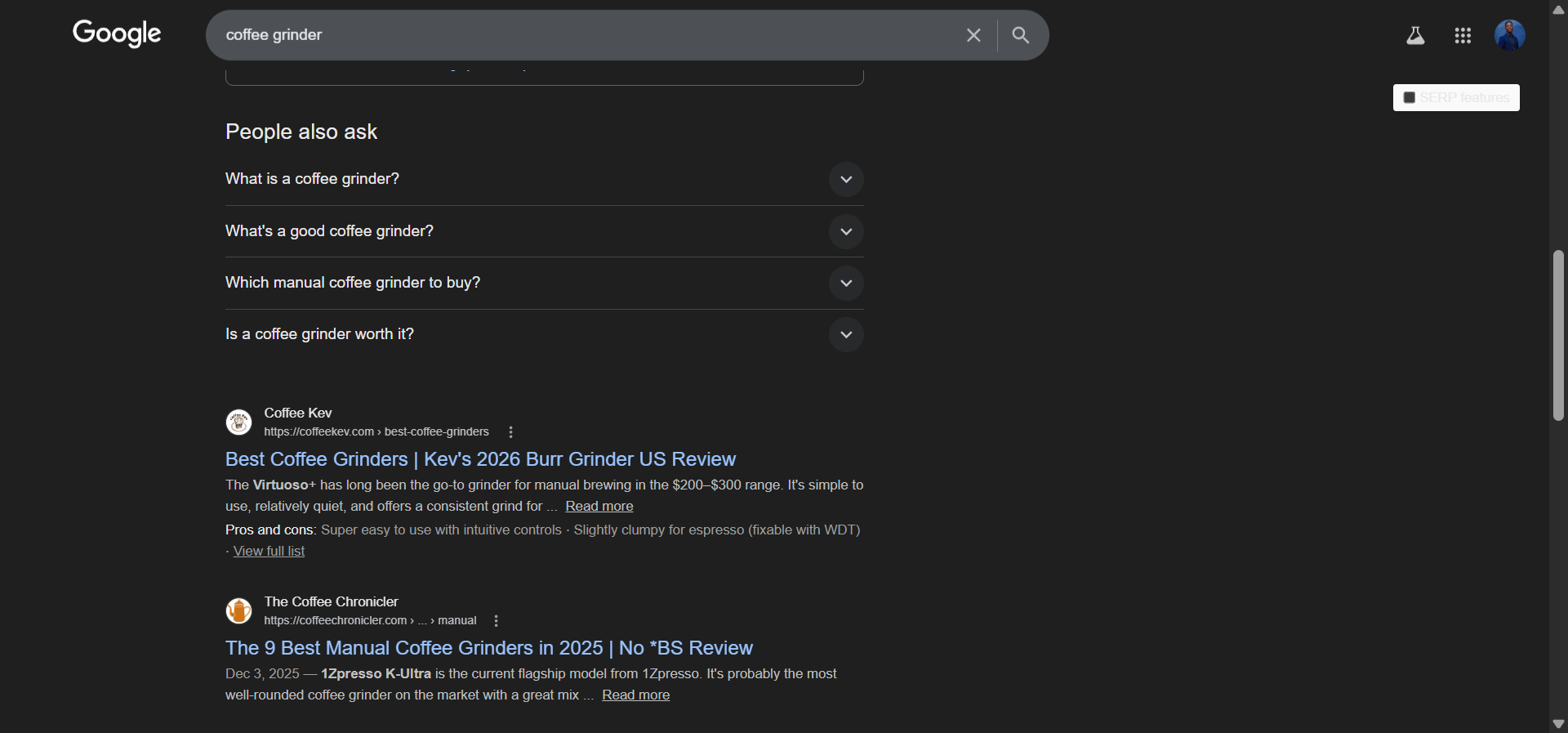Screen dimensions: 1568x733
Task: Open 'The 9 Best Manual Coffee Grinders' result
Action: (488, 648)
